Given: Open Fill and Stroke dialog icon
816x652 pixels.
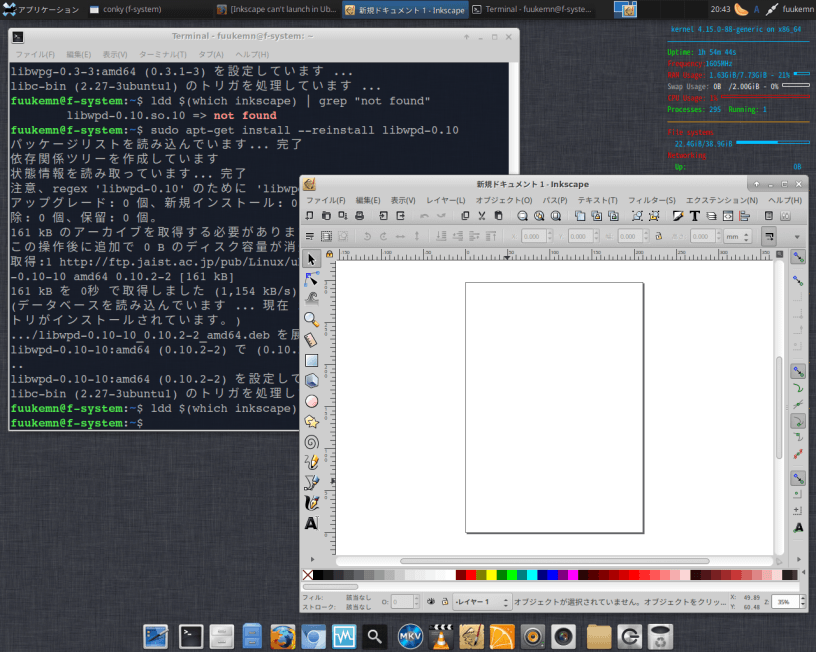Looking at the screenshot, I should (678, 215).
